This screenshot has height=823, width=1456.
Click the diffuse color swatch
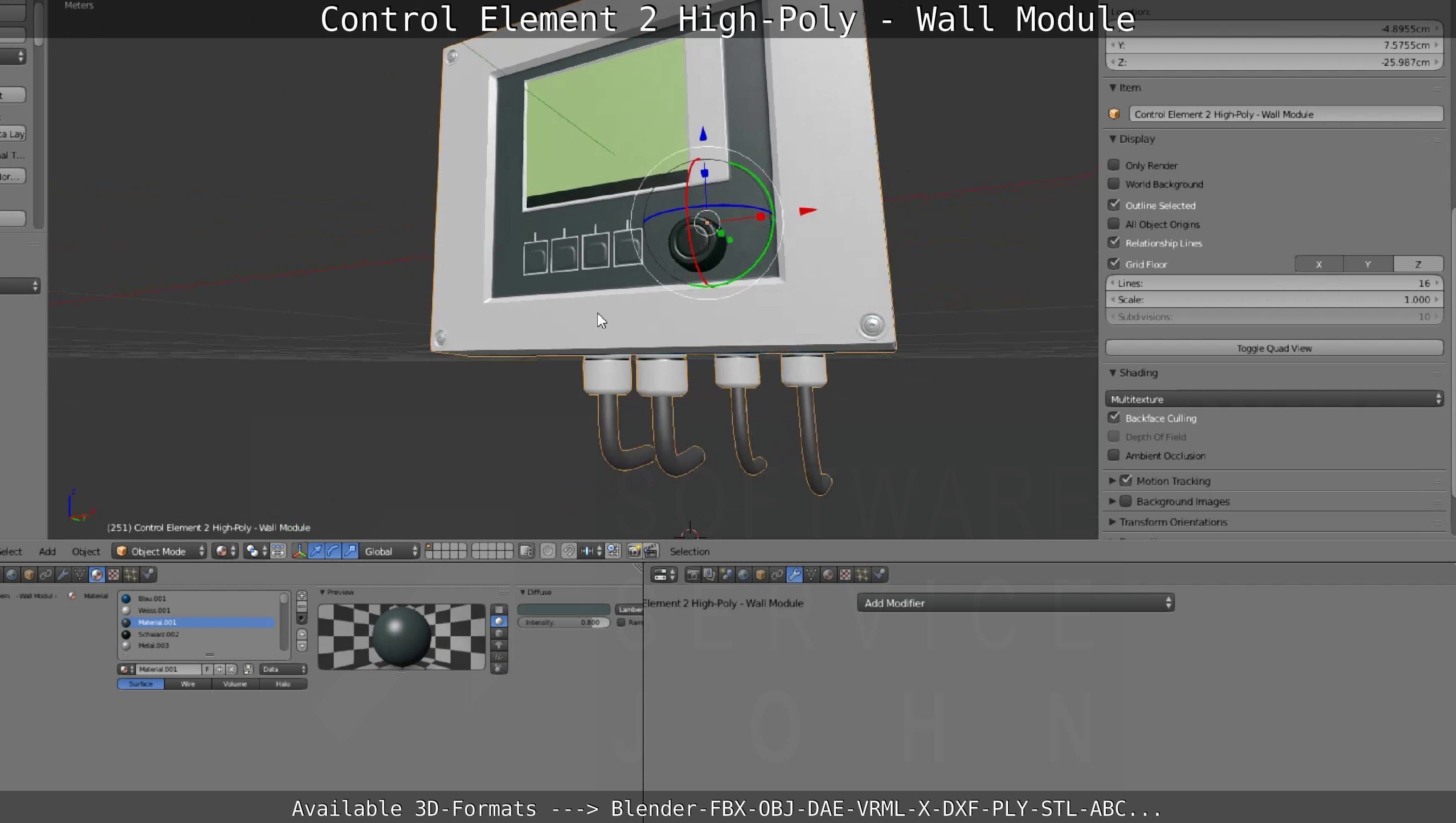(564, 609)
